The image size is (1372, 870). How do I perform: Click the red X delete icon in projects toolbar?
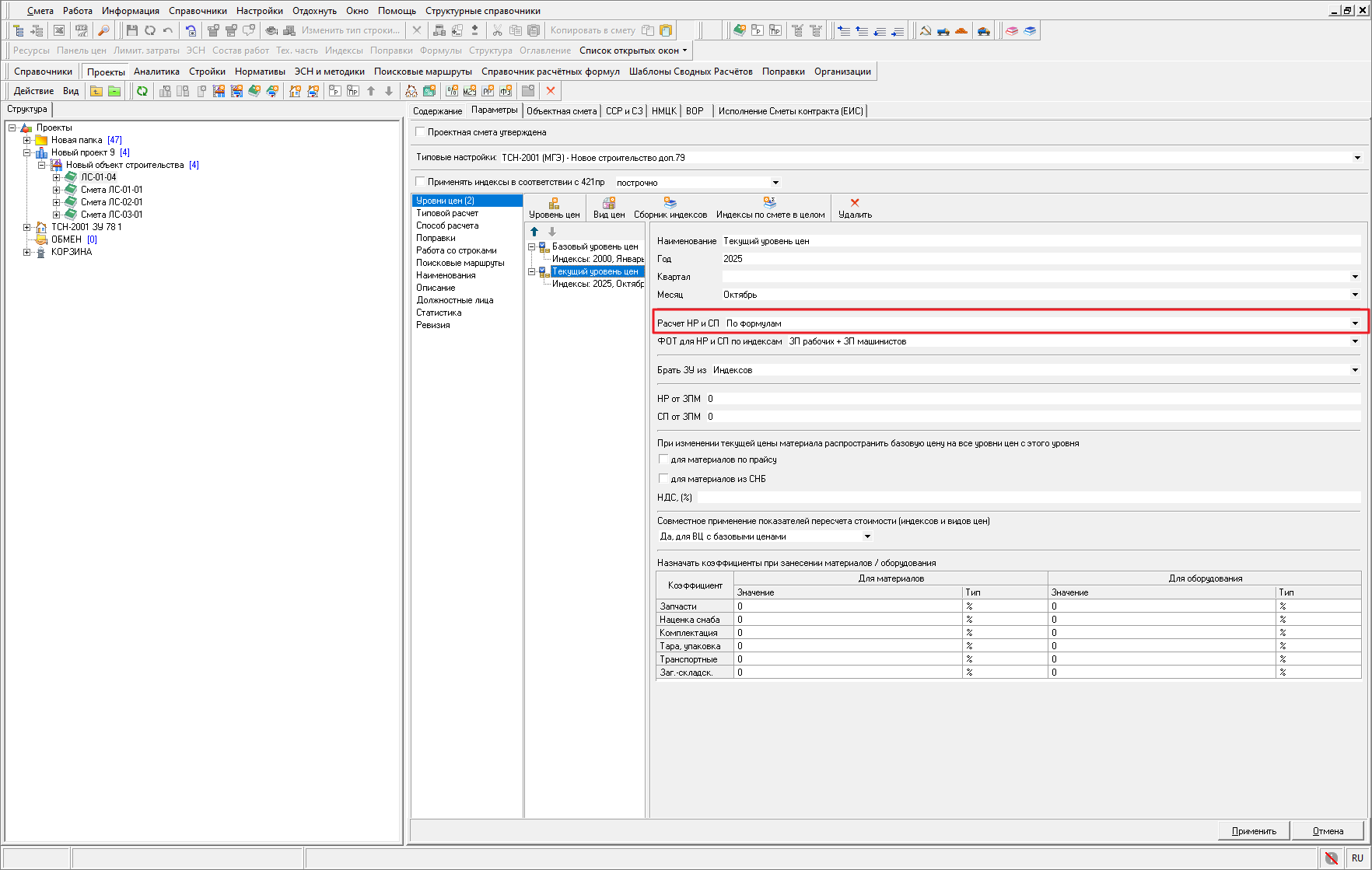coord(551,91)
